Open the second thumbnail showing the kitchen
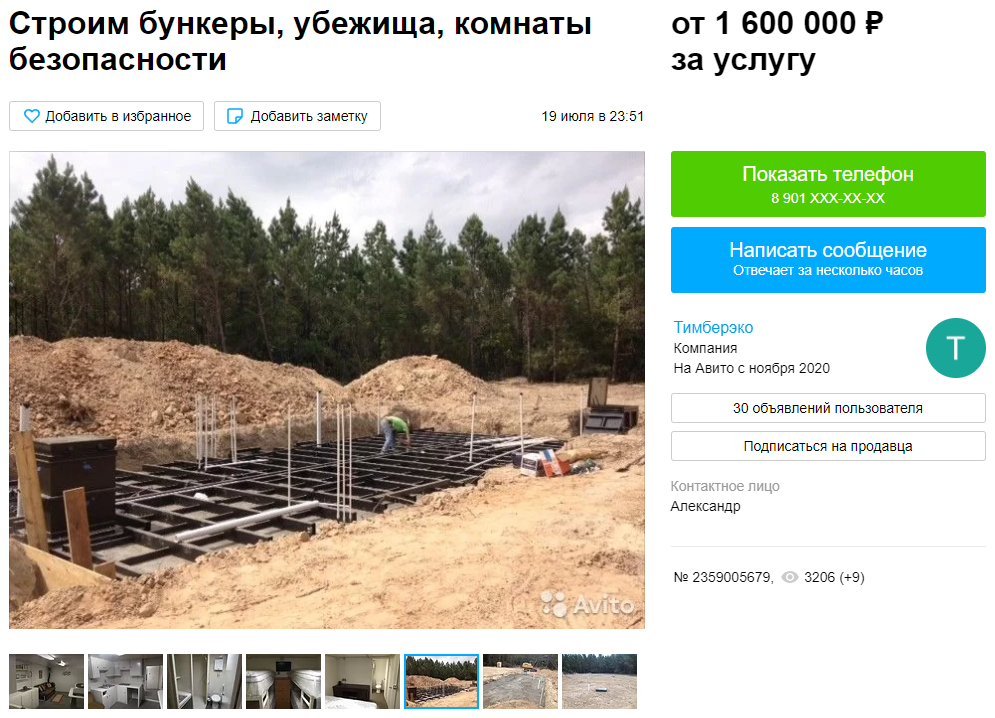This screenshot has width=995, height=718. [x=125, y=681]
